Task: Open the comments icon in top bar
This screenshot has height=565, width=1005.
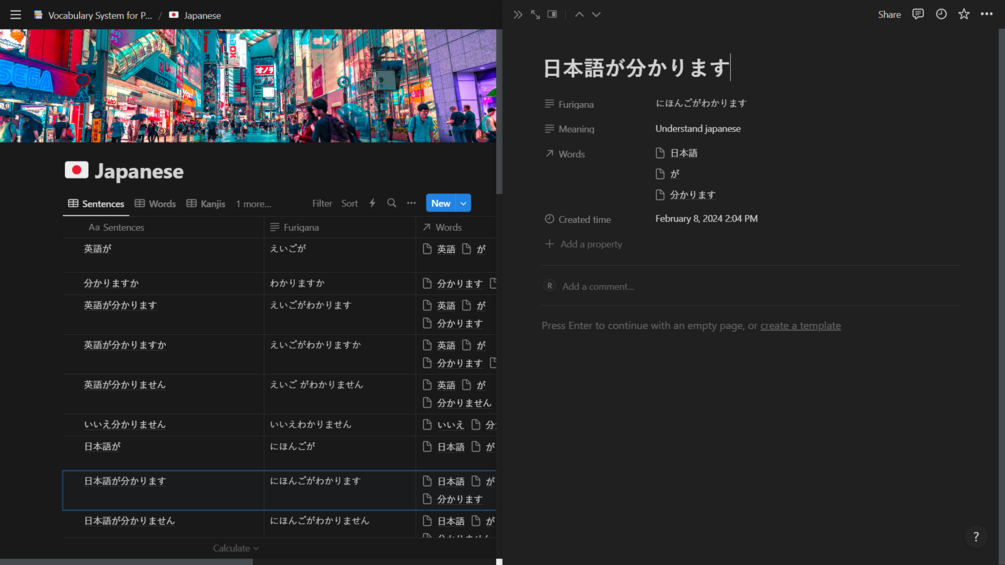Action: point(918,14)
